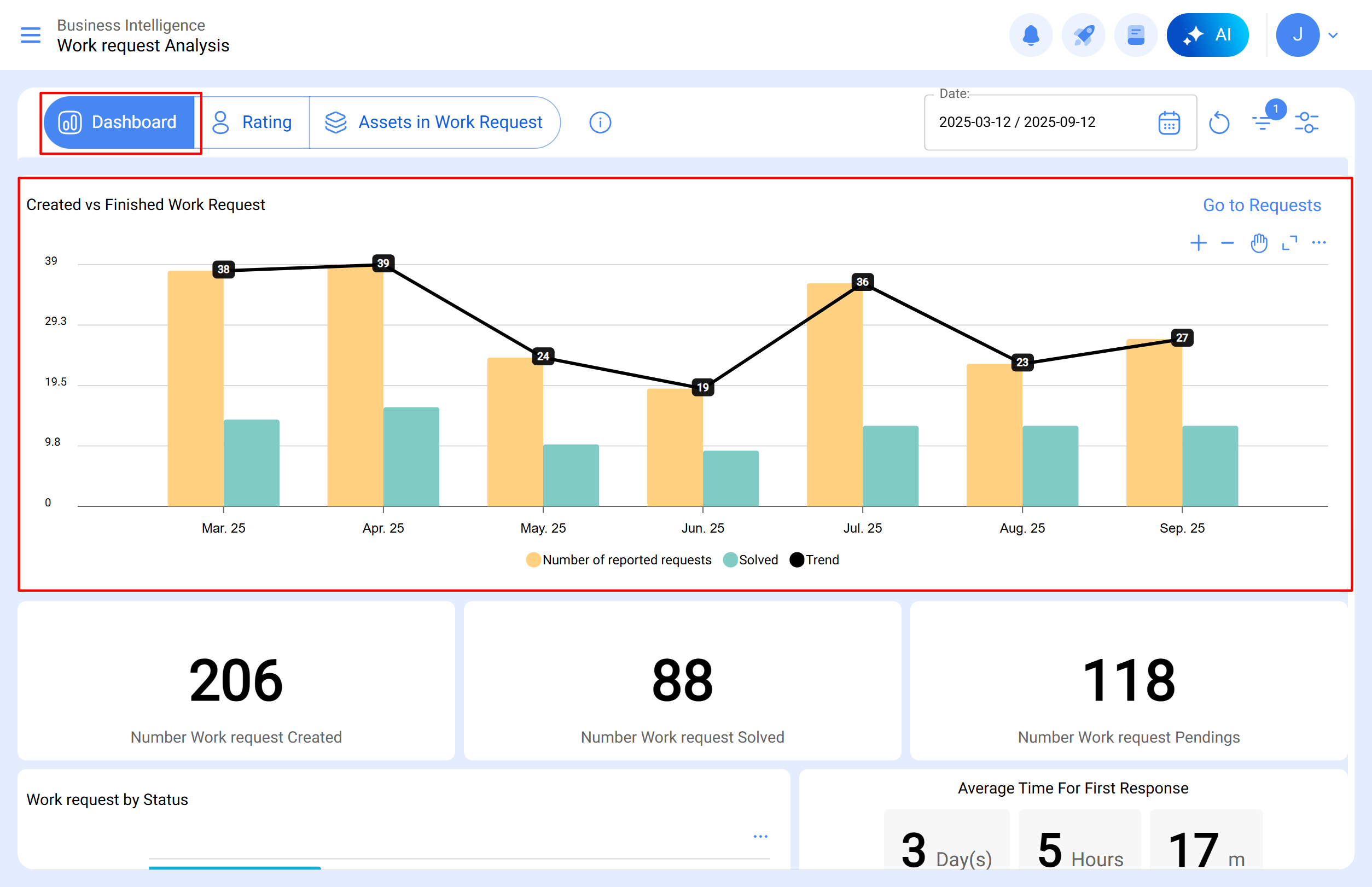Zoom in on the Created vs Finished chart
The width and height of the screenshot is (1372, 887).
[1199, 242]
